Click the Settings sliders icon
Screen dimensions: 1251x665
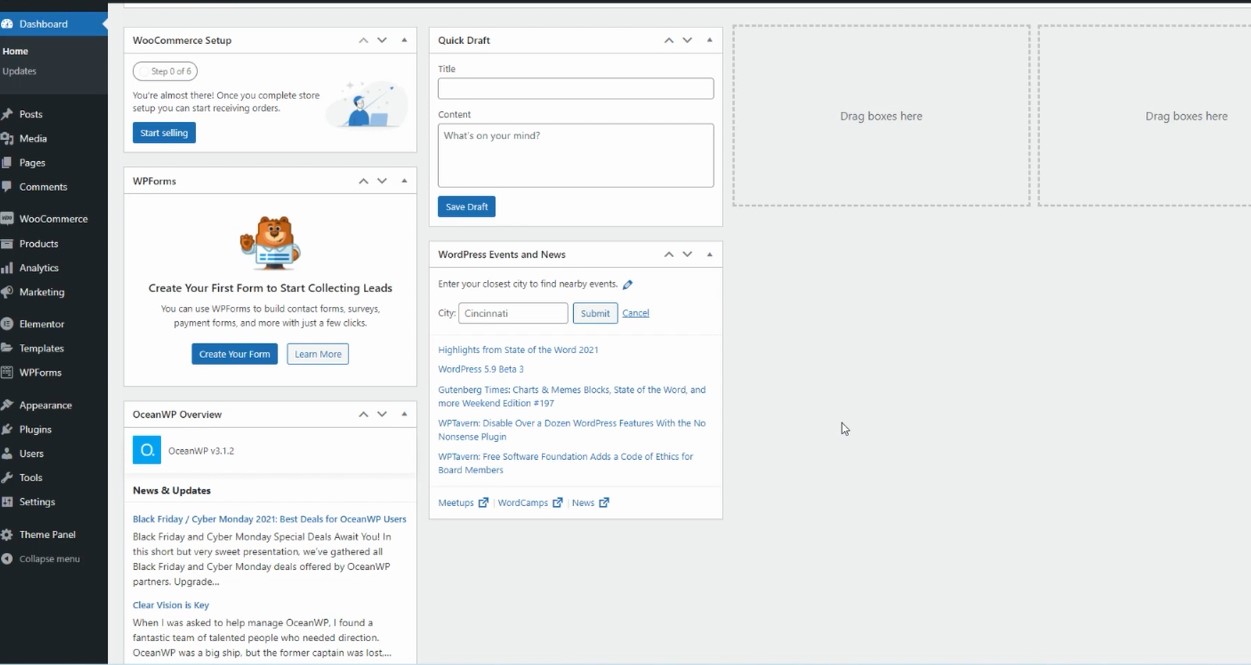[x=7, y=502]
